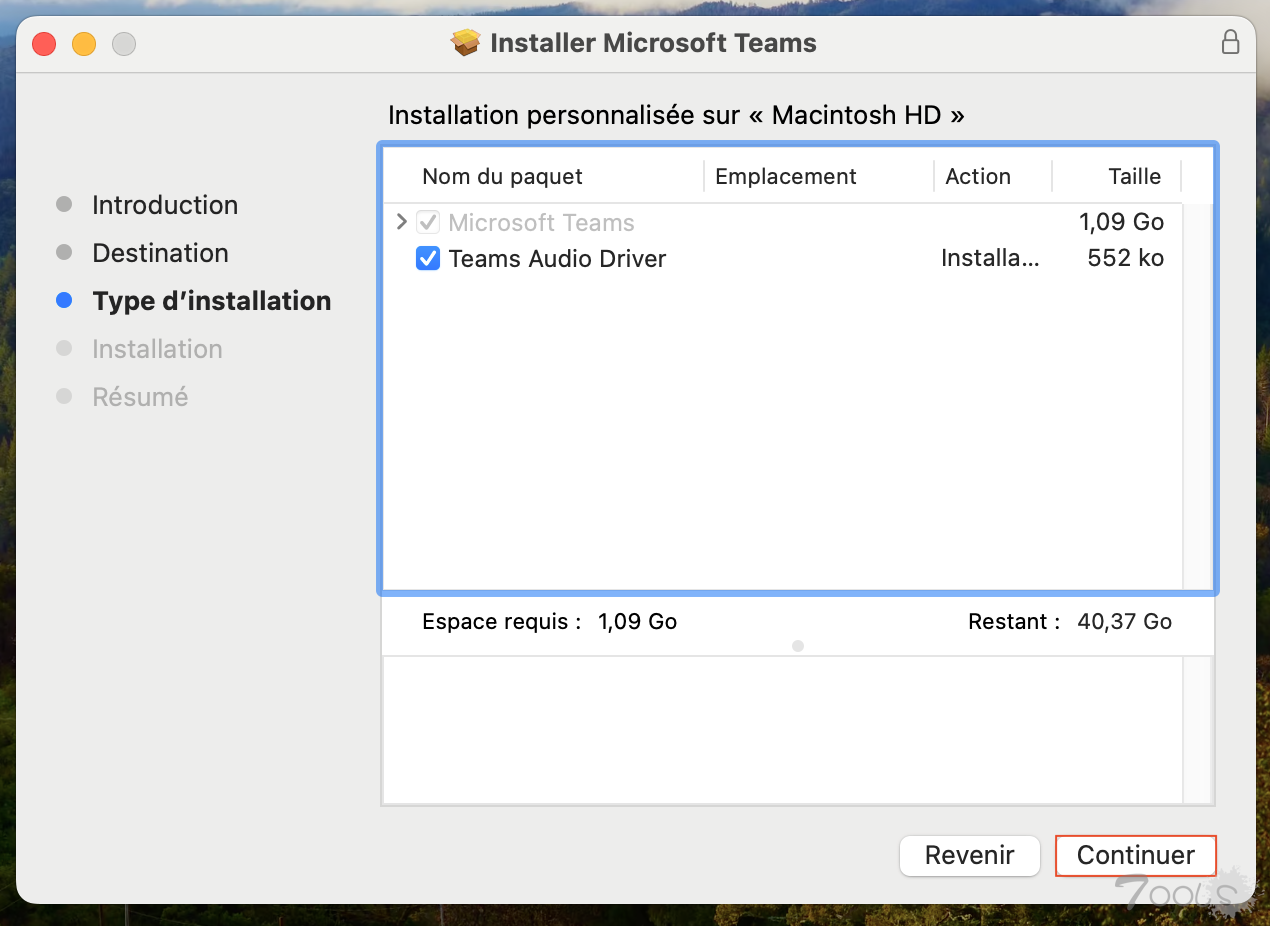Go back with the Revenir button
This screenshot has width=1270, height=926.
pos(970,855)
